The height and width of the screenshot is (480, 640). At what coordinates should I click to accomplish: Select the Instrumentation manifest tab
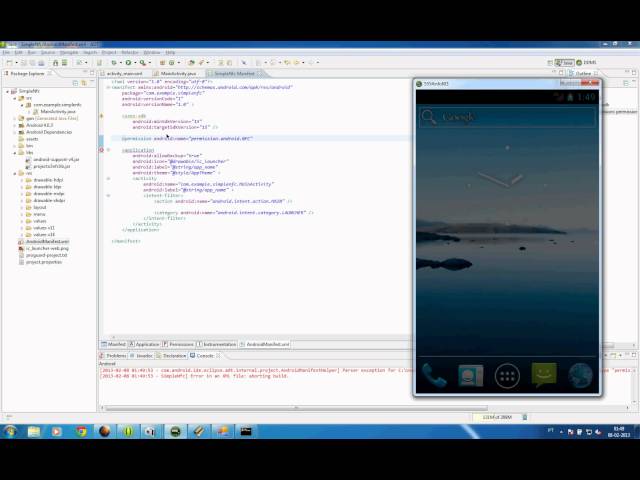(217, 344)
